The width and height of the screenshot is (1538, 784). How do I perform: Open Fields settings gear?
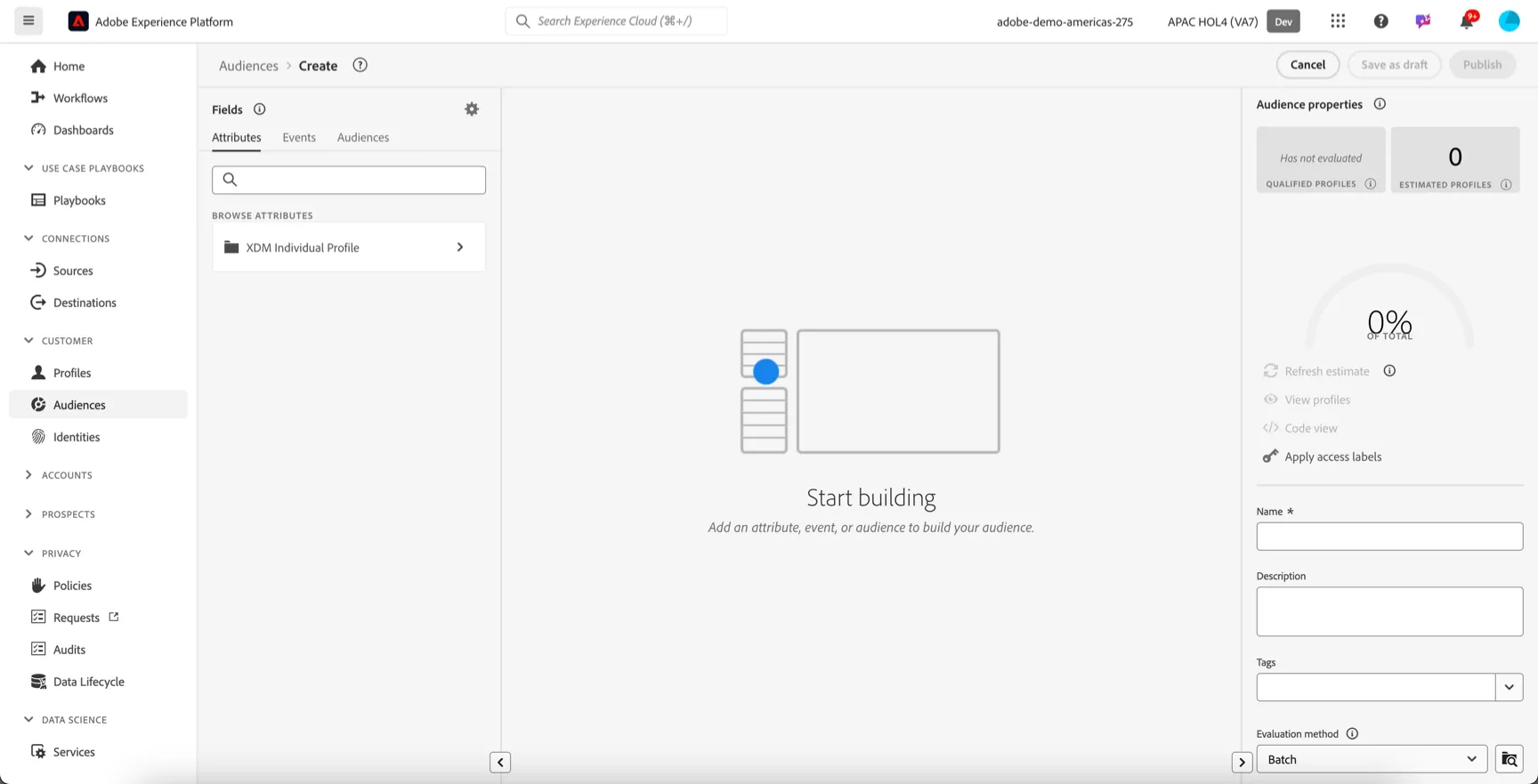(x=472, y=109)
